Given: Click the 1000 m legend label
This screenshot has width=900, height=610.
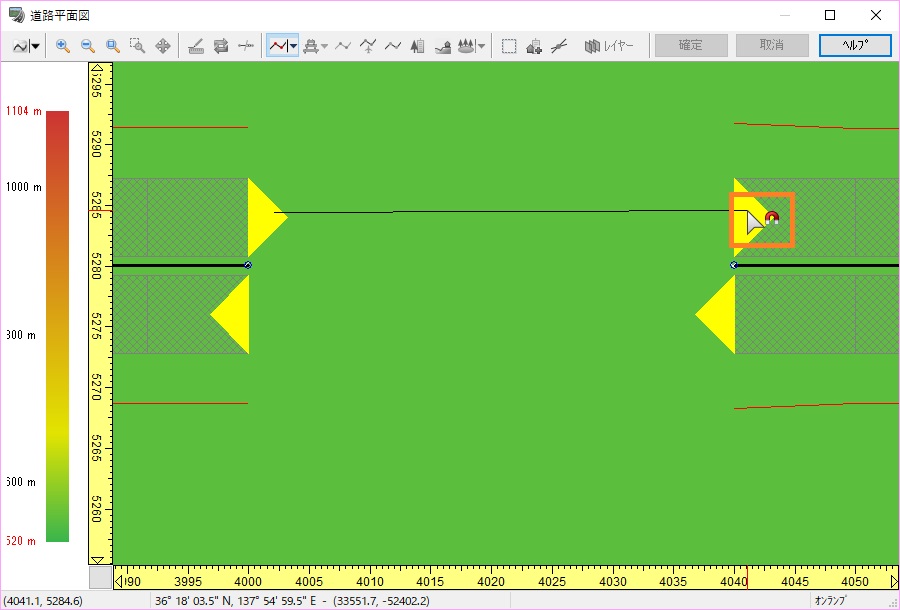Looking at the screenshot, I should click(24, 187).
